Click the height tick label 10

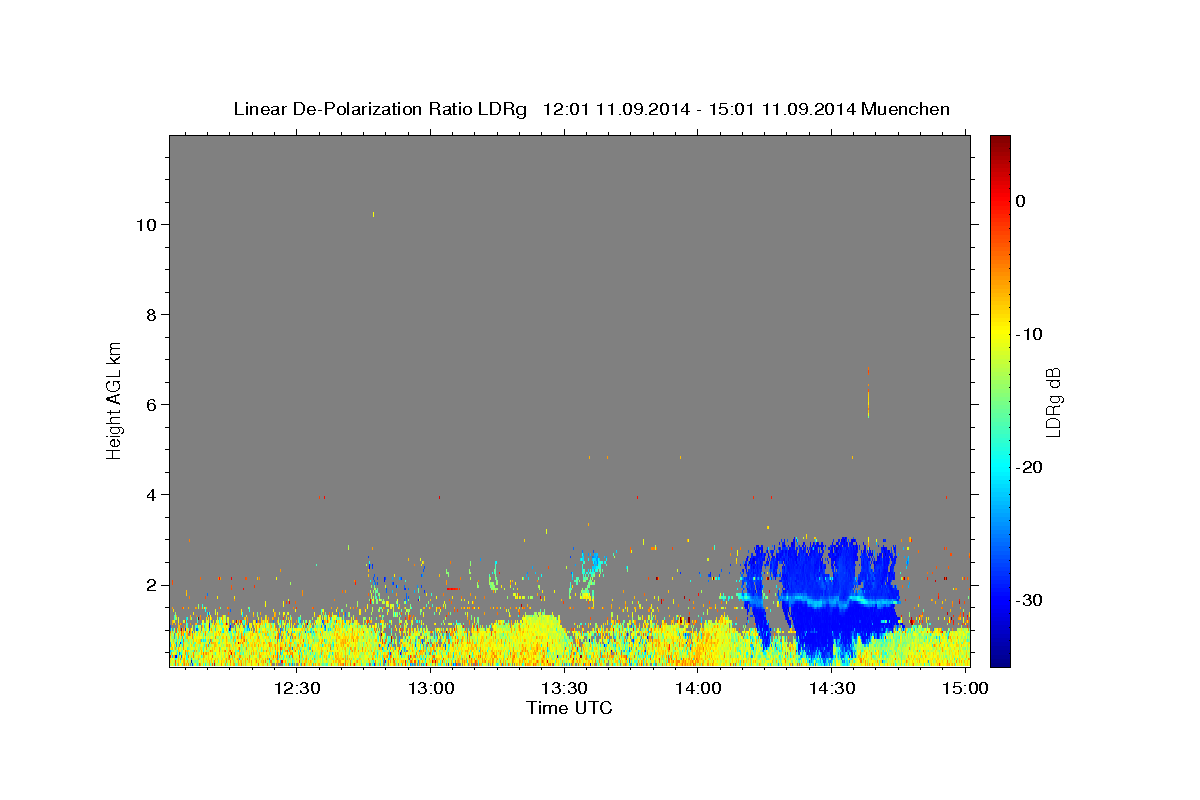coord(146,225)
